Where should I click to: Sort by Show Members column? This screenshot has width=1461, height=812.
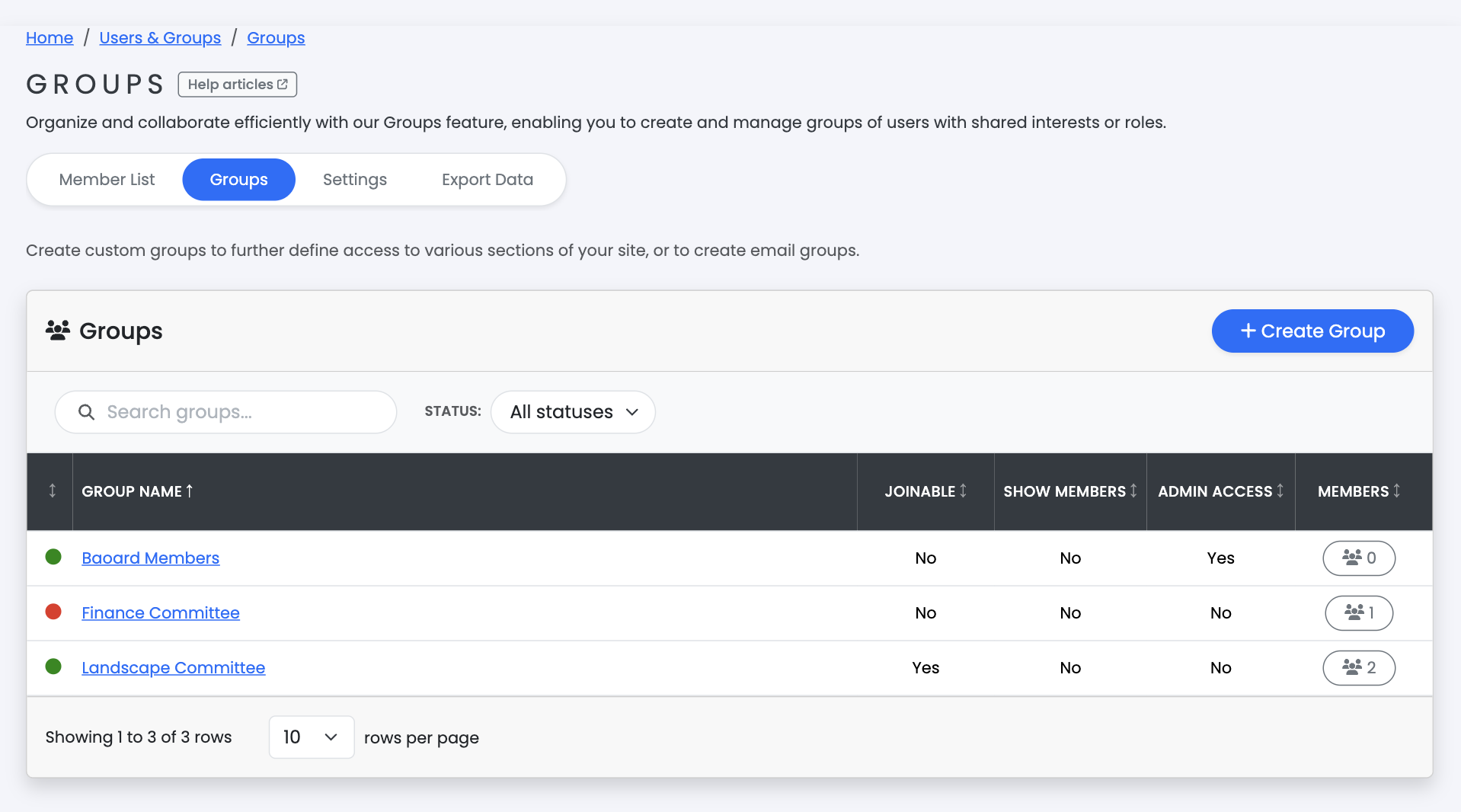pyautogui.click(x=1070, y=491)
